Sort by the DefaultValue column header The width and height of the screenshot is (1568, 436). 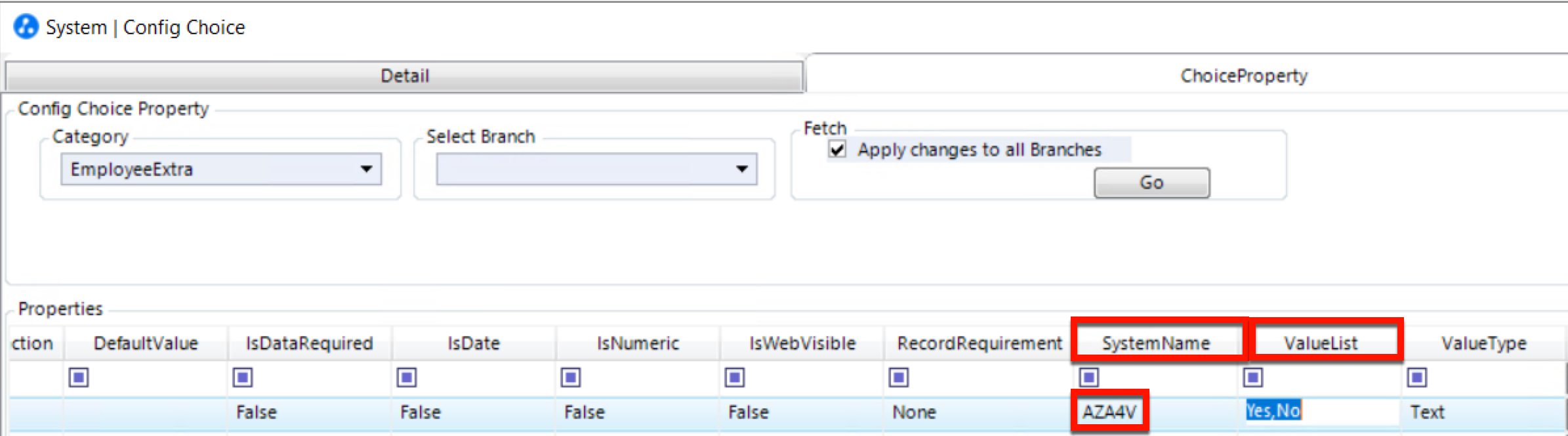click(x=146, y=343)
